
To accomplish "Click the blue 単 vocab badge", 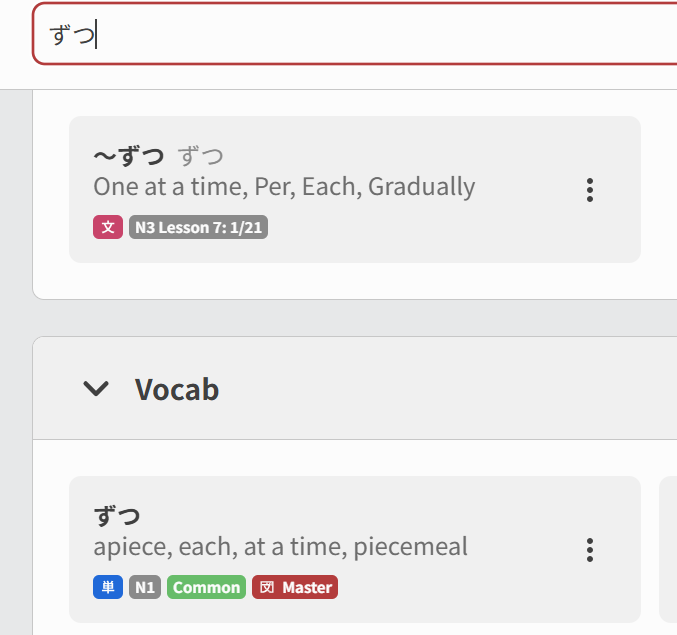I will pos(108,588).
